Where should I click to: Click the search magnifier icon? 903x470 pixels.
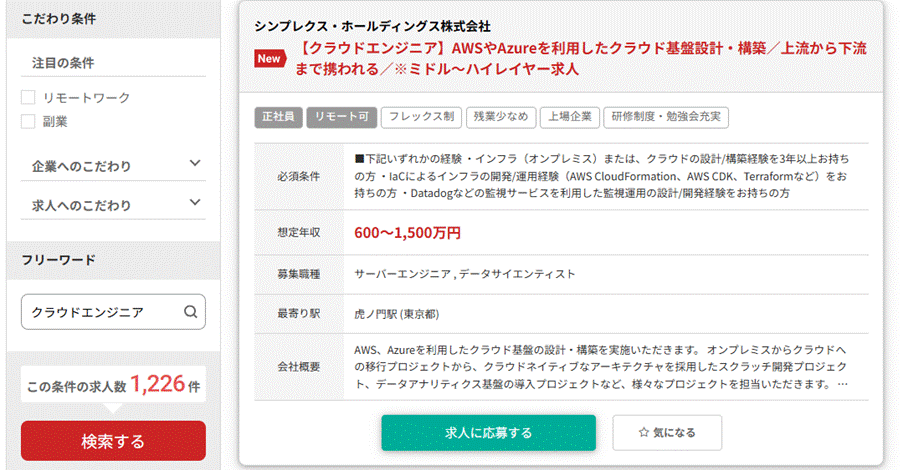point(190,312)
